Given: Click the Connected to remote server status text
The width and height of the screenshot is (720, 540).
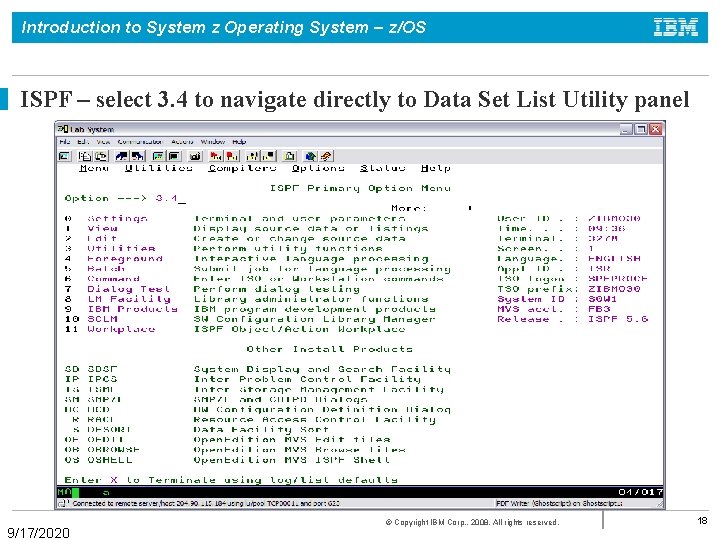Looking at the screenshot, I should (x=206, y=504).
